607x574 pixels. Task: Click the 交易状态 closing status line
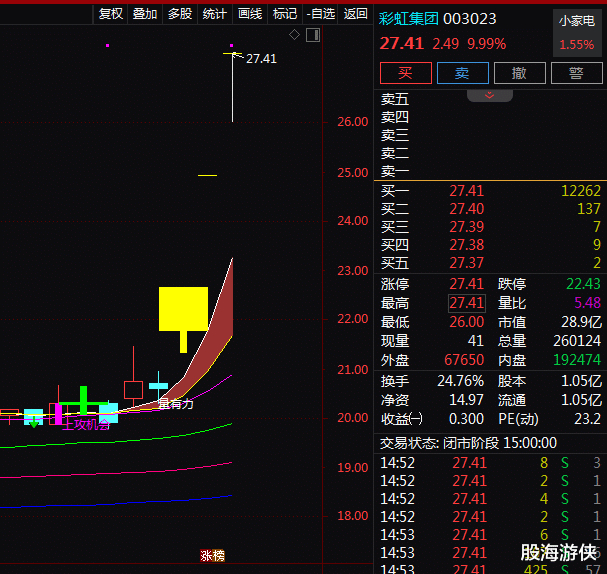[468, 443]
